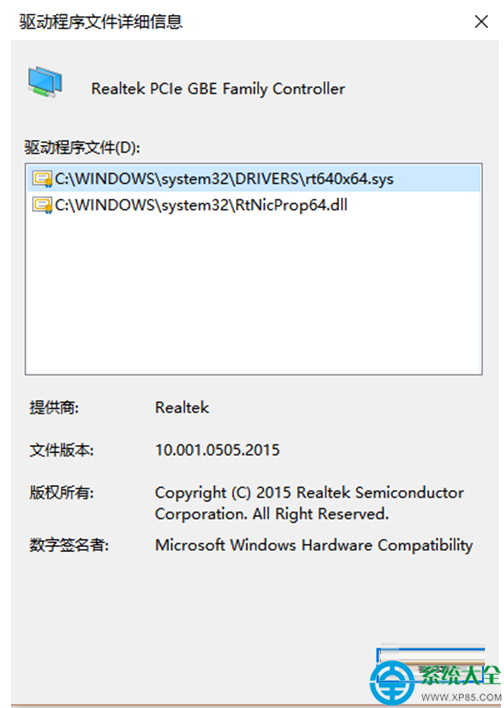Select the RtNicProp64.dll driver file entry

(253, 205)
